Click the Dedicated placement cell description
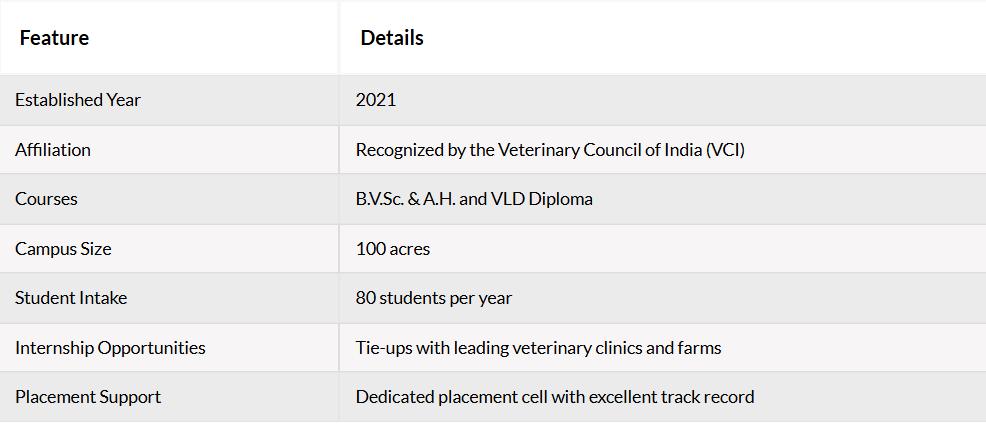 (555, 397)
